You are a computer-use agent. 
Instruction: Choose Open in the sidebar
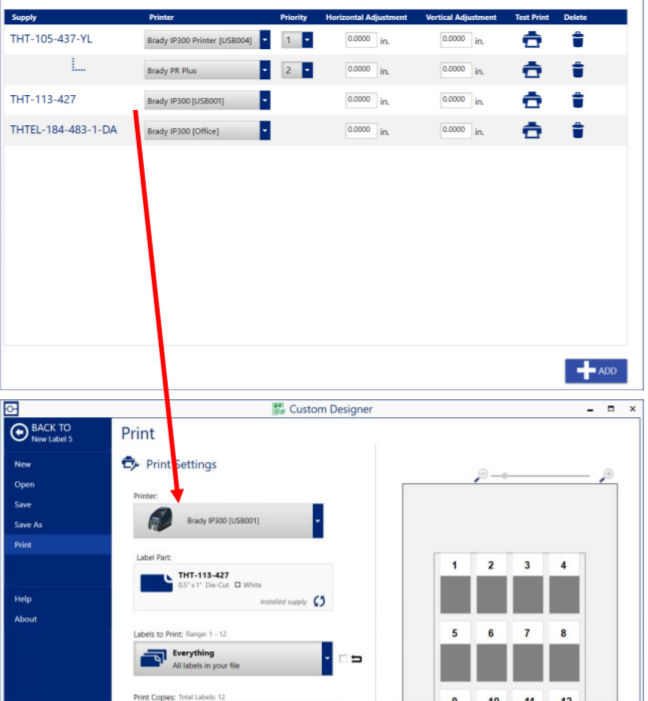click(x=24, y=484)
